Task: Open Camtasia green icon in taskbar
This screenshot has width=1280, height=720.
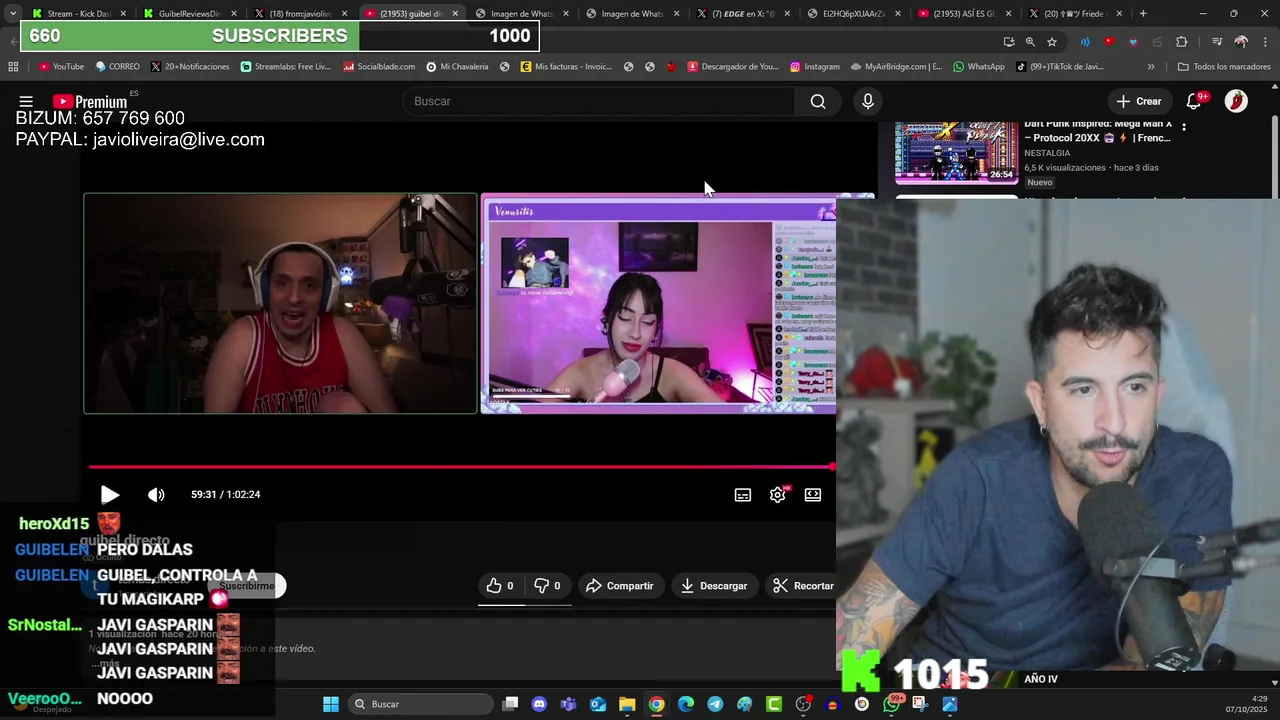Action: pos(774,704)
